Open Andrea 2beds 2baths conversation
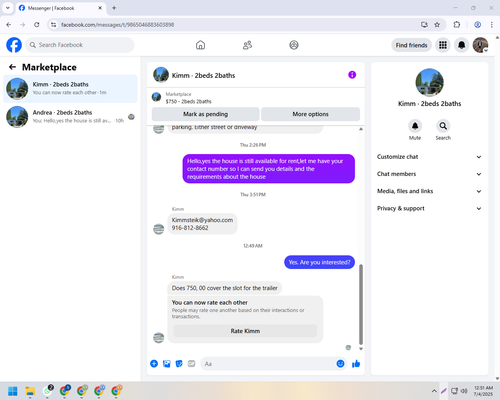 click(70, 117)
